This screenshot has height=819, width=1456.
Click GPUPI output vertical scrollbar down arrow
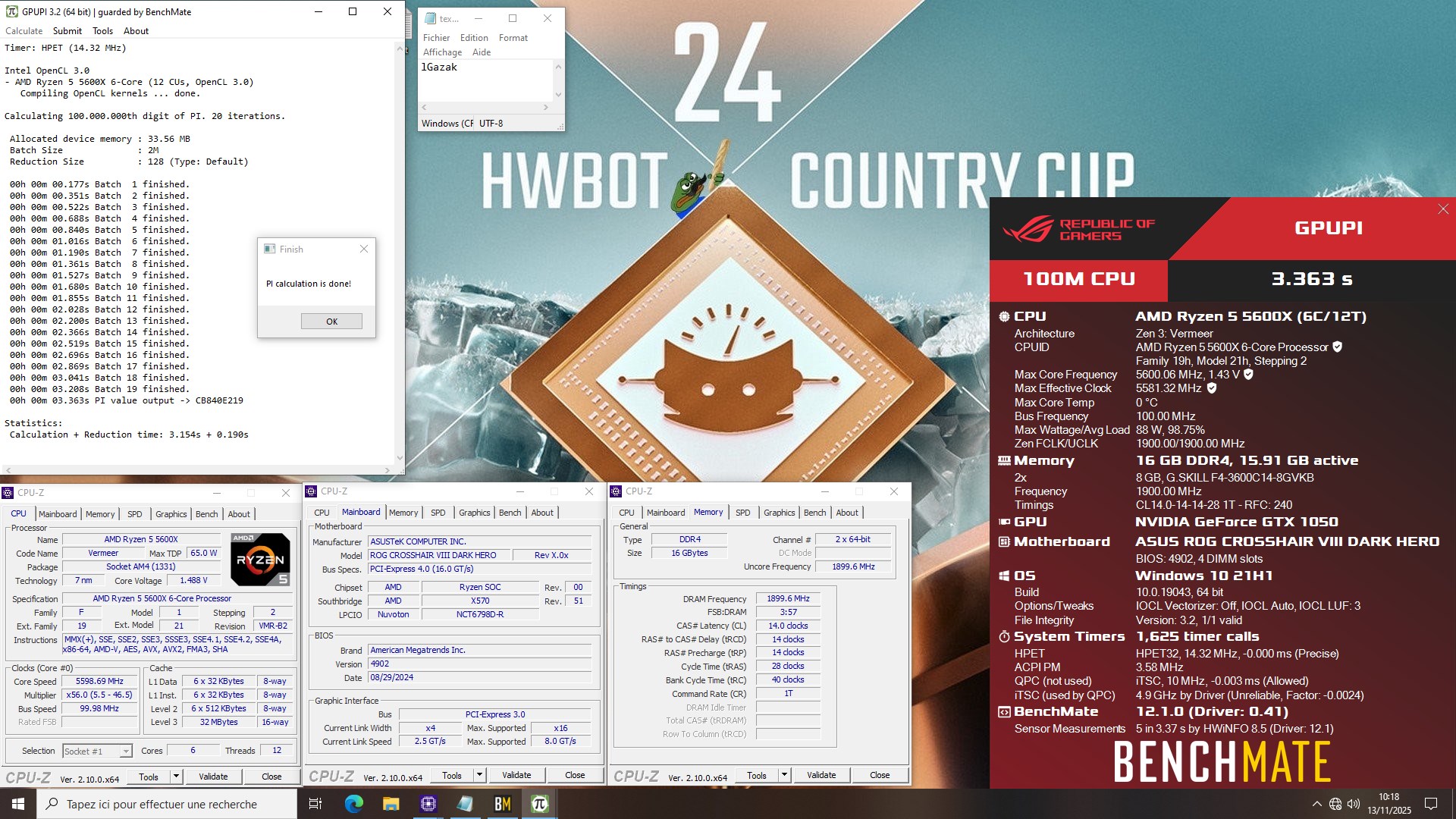coord(400,458)
